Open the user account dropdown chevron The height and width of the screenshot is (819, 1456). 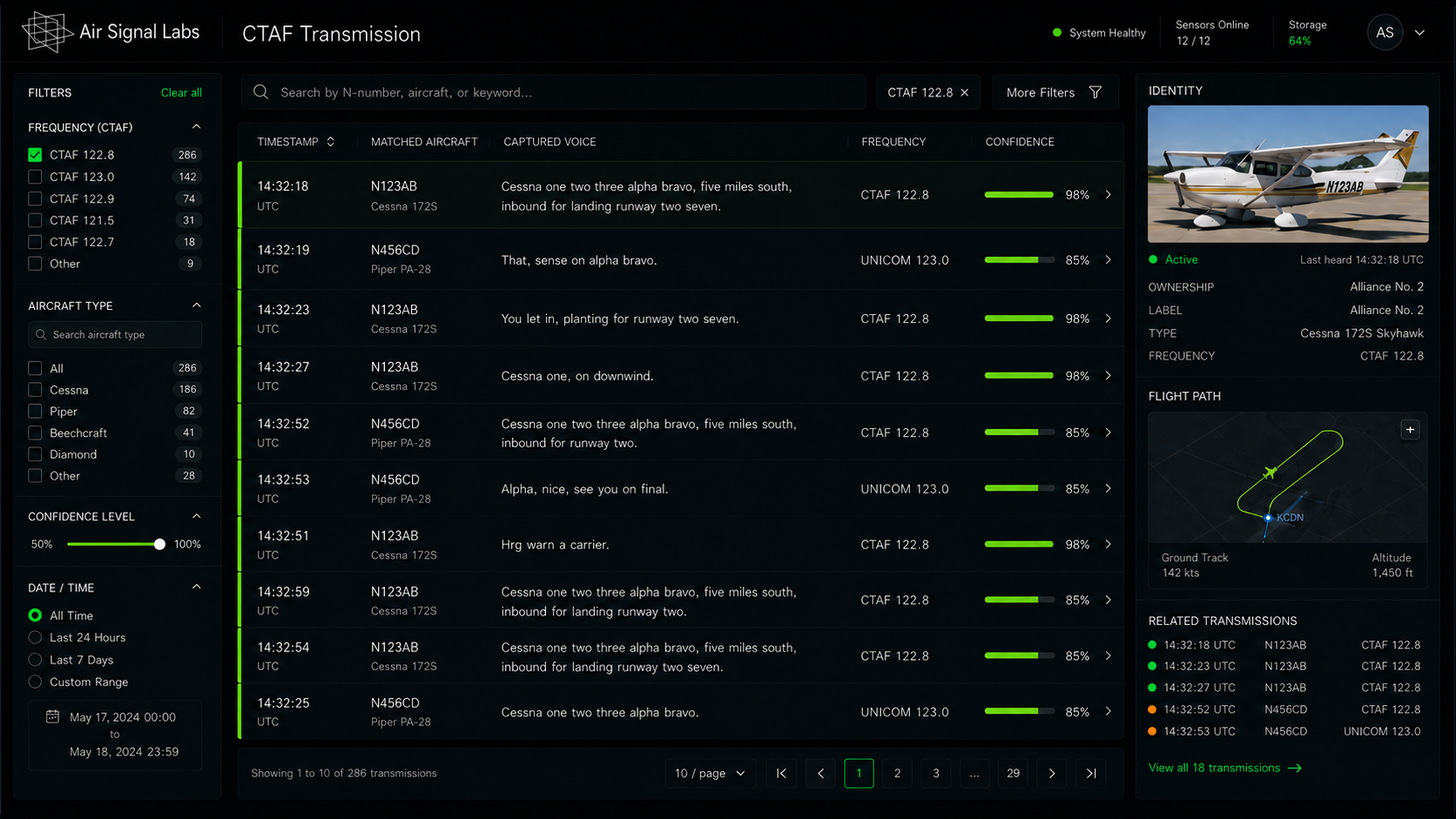coord(1419,33)
